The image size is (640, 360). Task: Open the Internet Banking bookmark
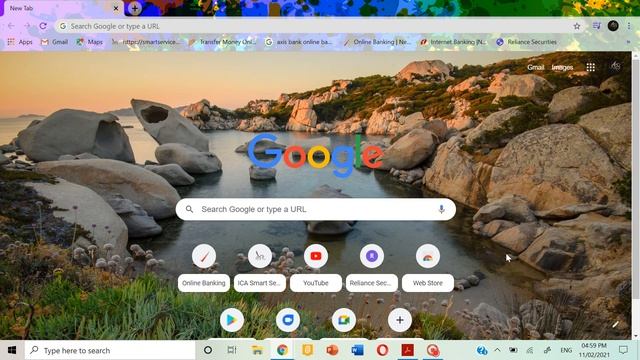(454, 42)
